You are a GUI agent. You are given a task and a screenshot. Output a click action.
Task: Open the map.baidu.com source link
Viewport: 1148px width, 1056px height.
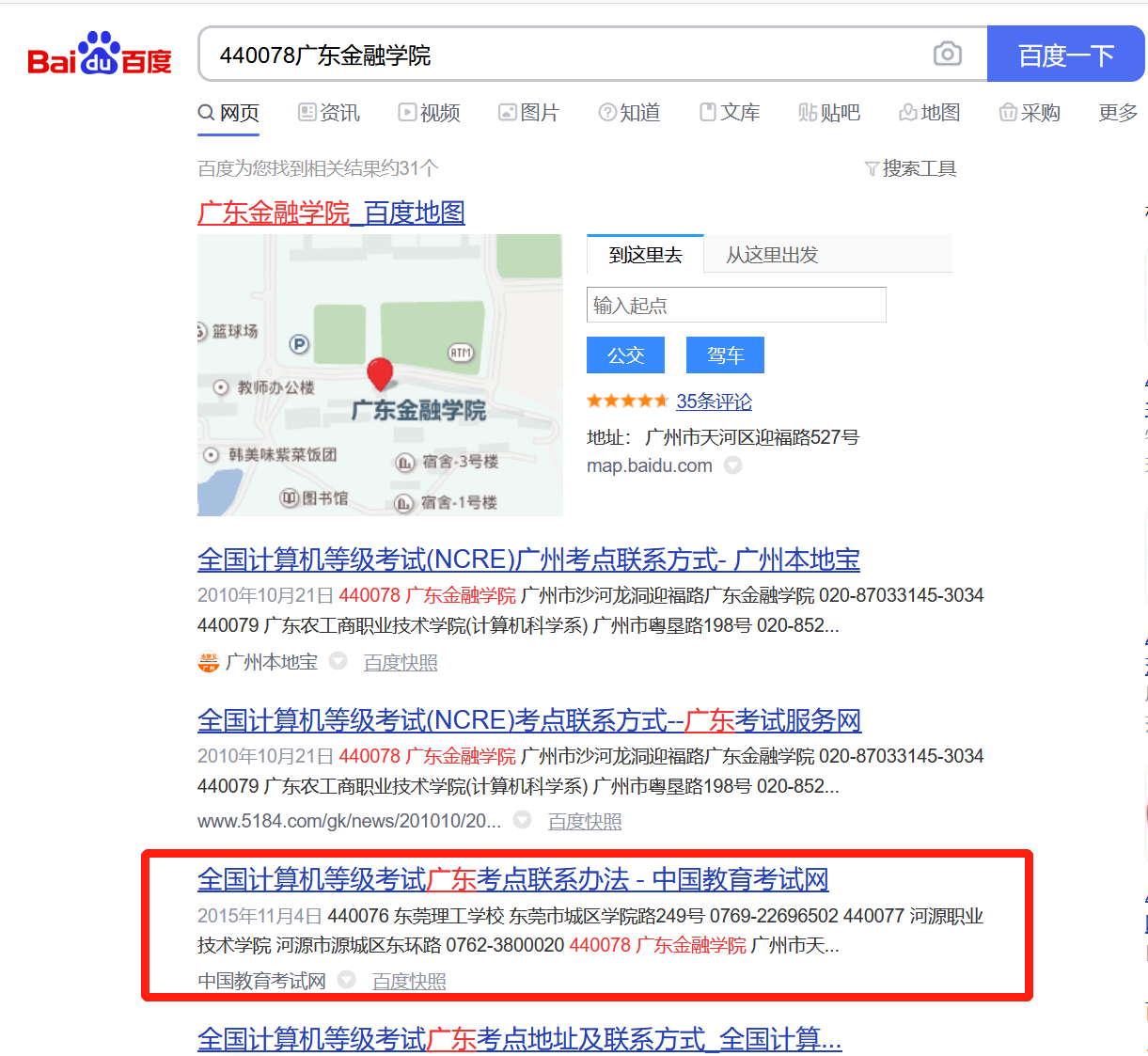(649, 465)
